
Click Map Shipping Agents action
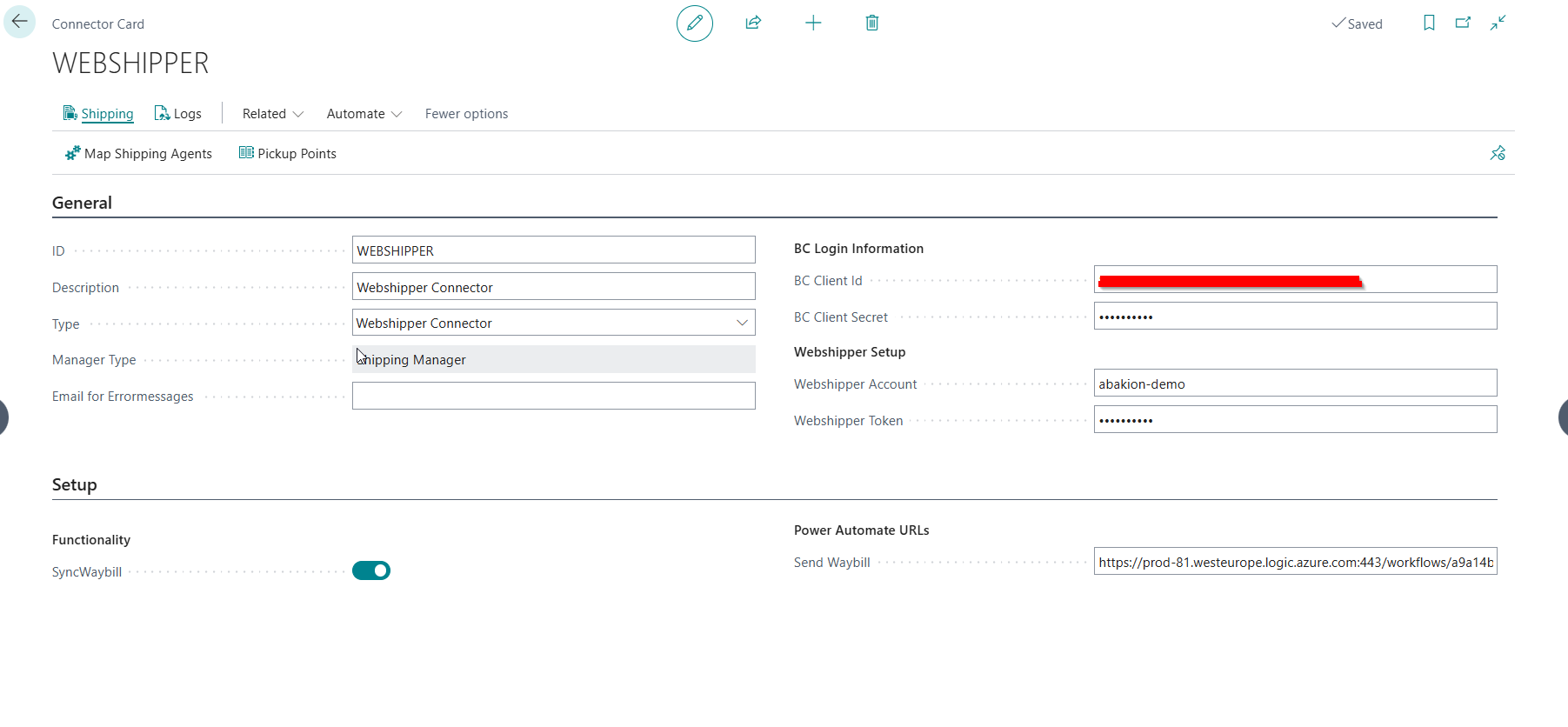[x=139, y=154]
